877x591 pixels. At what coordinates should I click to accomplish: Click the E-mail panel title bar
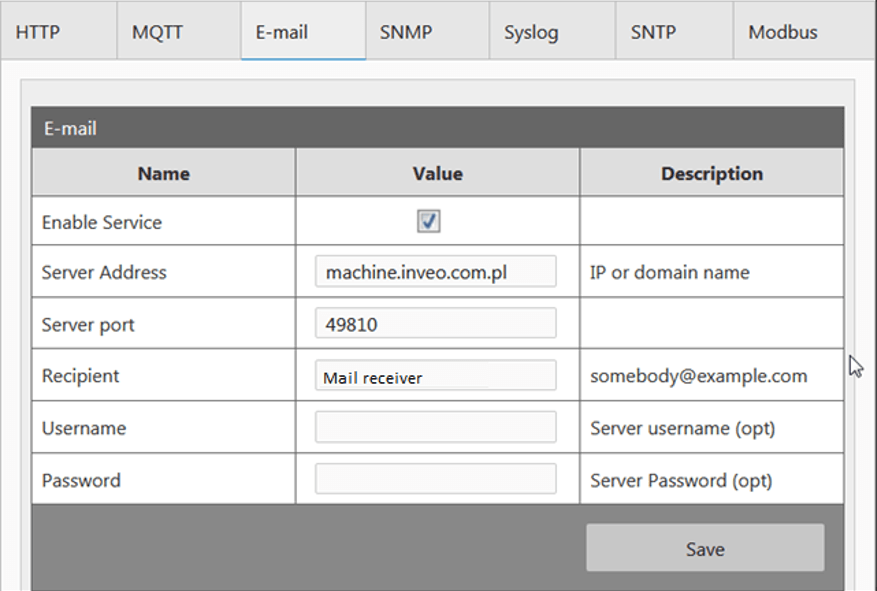pos(437,128)
